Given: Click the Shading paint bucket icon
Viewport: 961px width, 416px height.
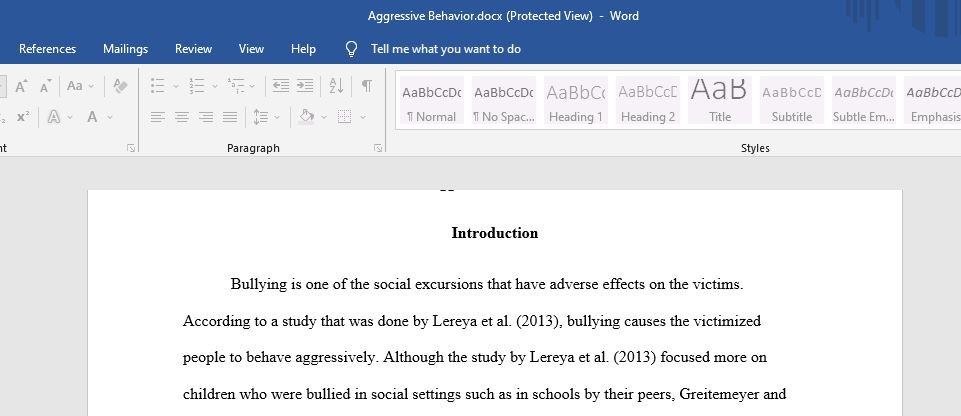Looking at the screenshot, I should tap(306, 116).
